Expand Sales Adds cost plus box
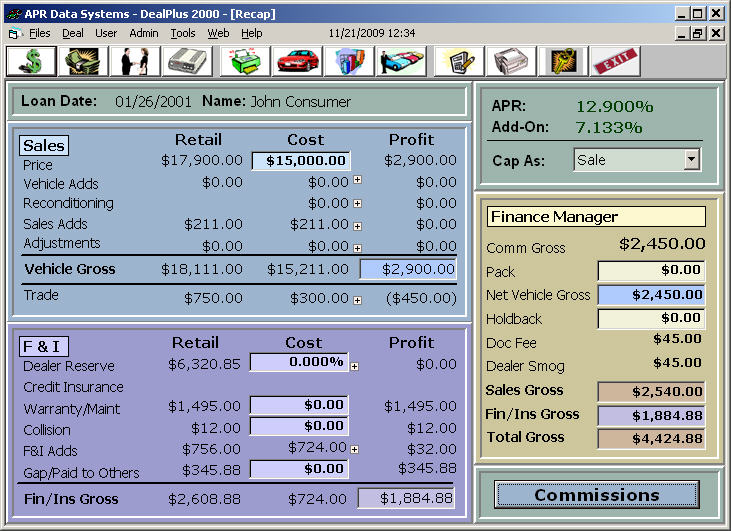Image resolution: width=731 pixels, height=531 pixels. 357,226
